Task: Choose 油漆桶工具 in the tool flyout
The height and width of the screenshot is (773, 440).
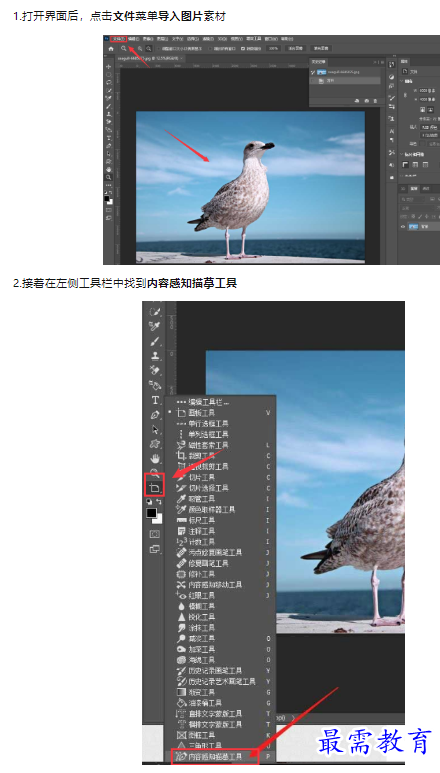Action: [199, 703]
